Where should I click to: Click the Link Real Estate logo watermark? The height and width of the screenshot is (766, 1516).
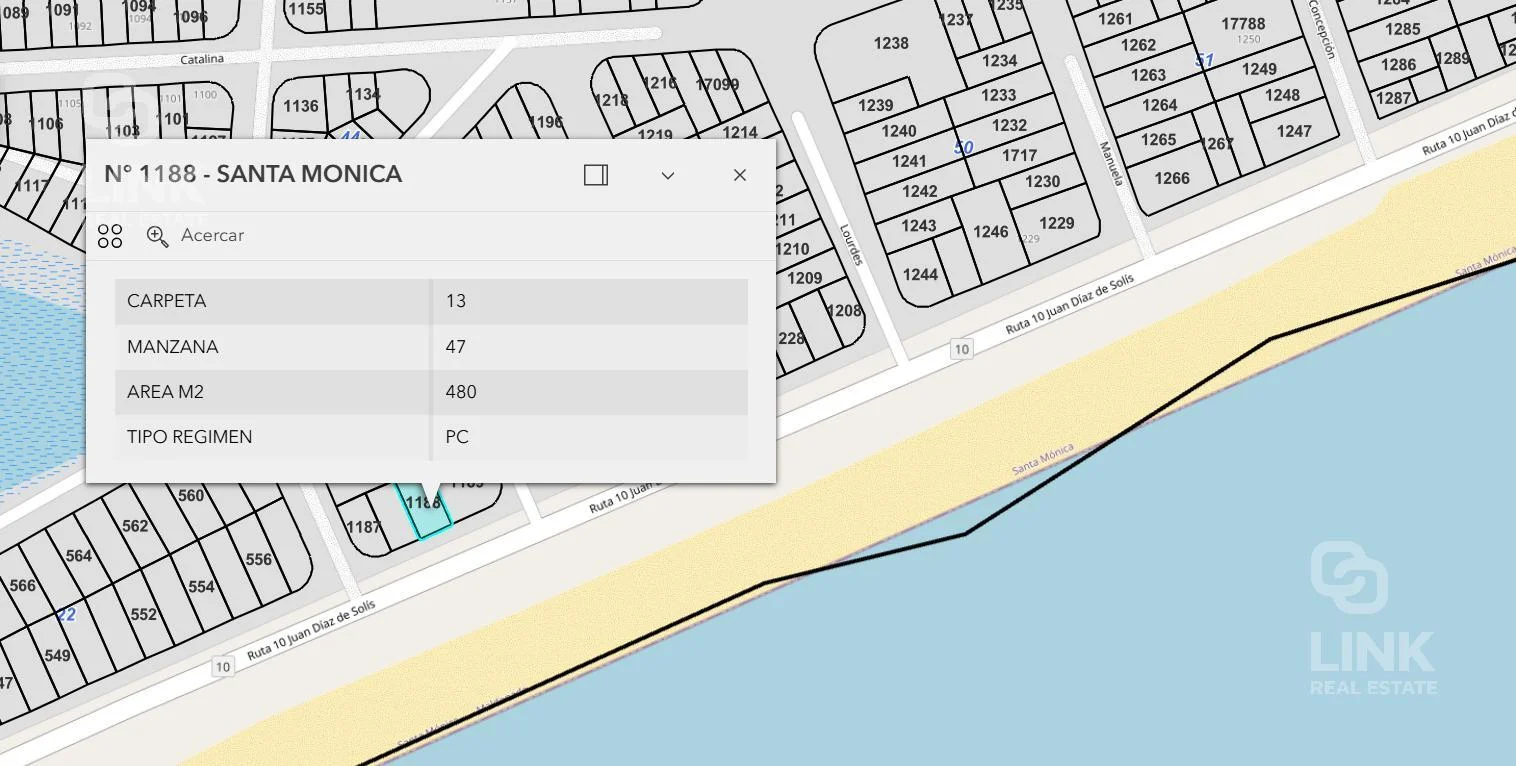(x=1372, y=620)
